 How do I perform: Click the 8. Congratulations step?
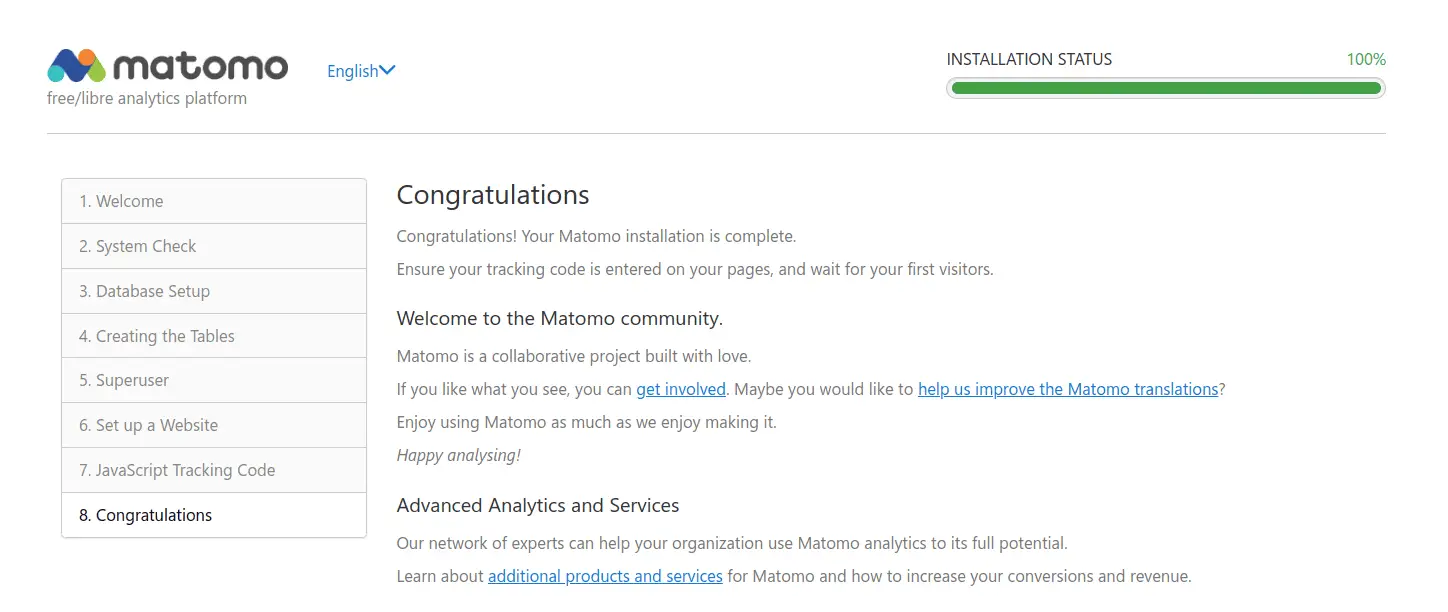click(x=214, y=515)
